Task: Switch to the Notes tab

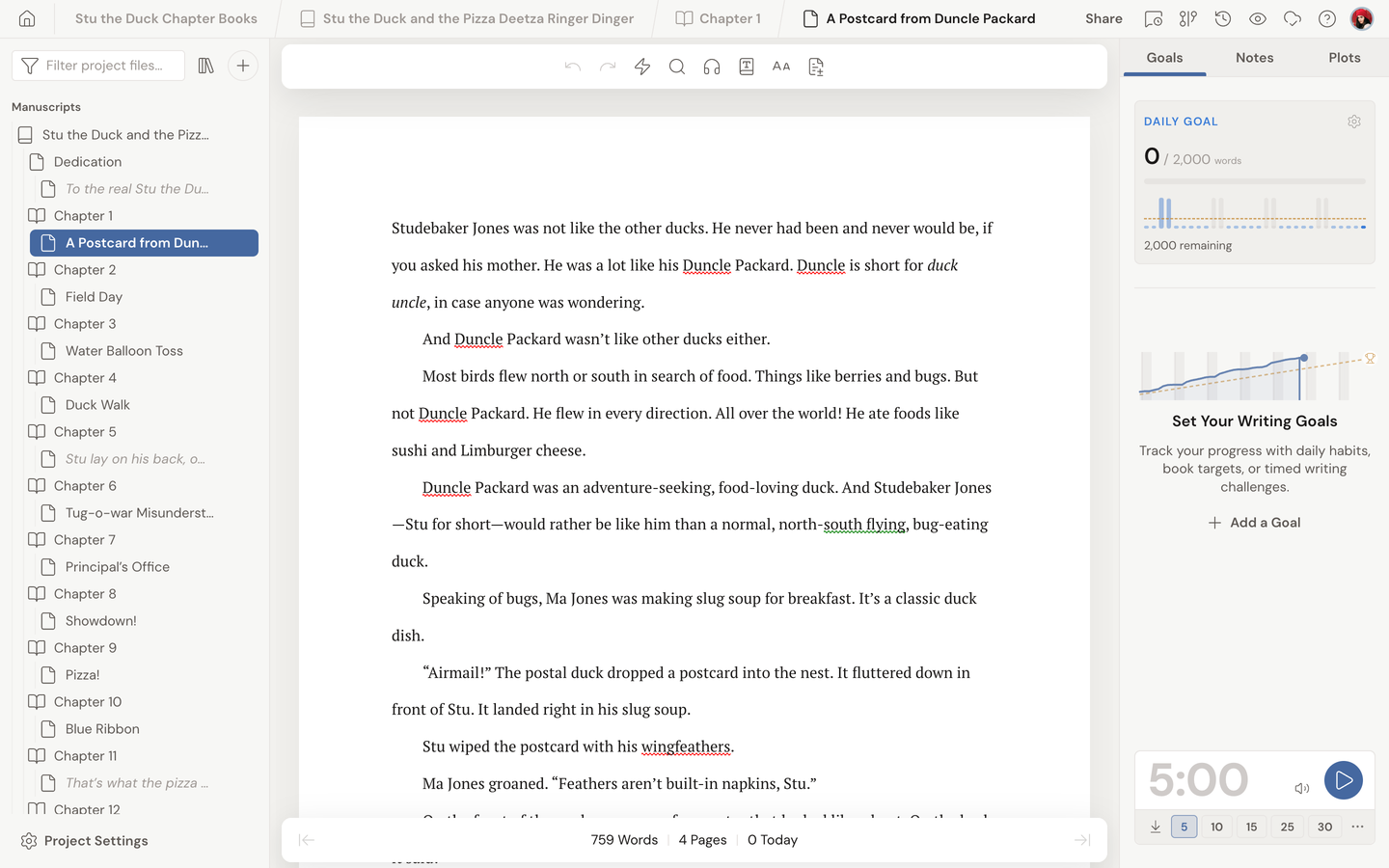Action: point(1254,58)
